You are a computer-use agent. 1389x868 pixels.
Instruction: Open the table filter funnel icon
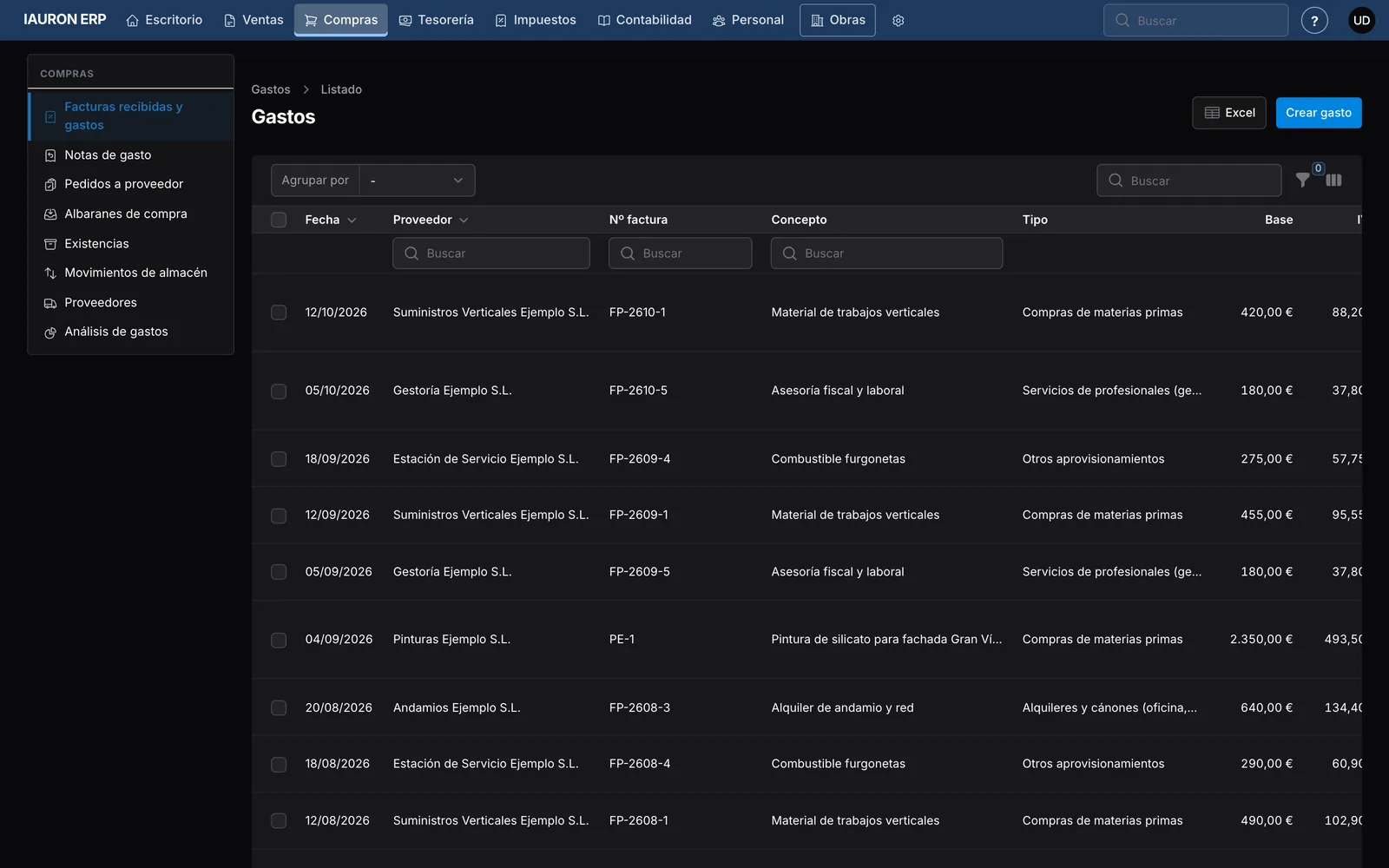[1303, 181]
